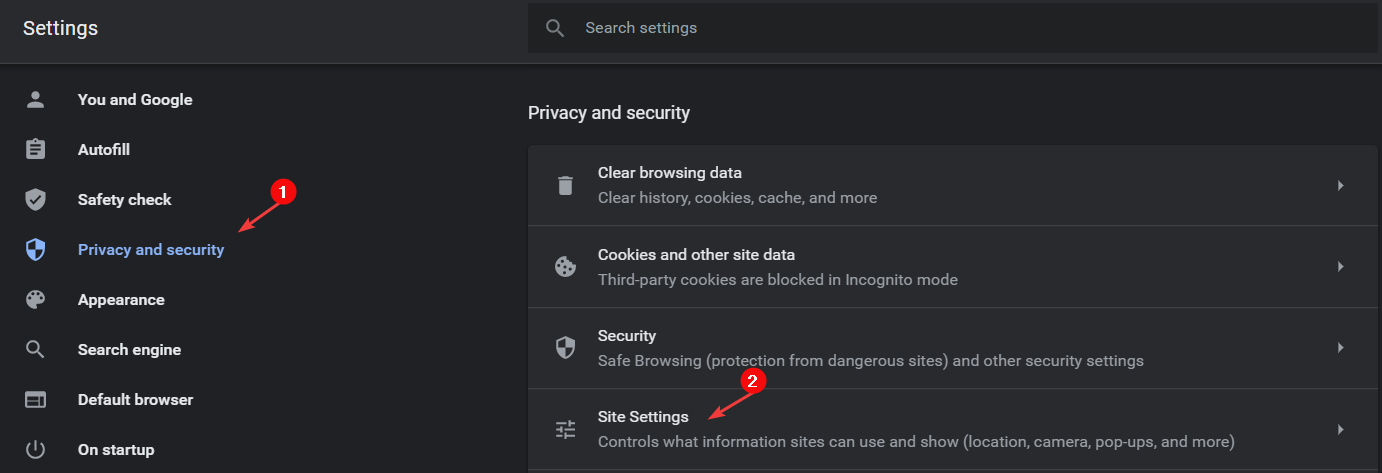The image size is (1382, 473).
Task: Click the You and Google person icon
Action: 36,99
